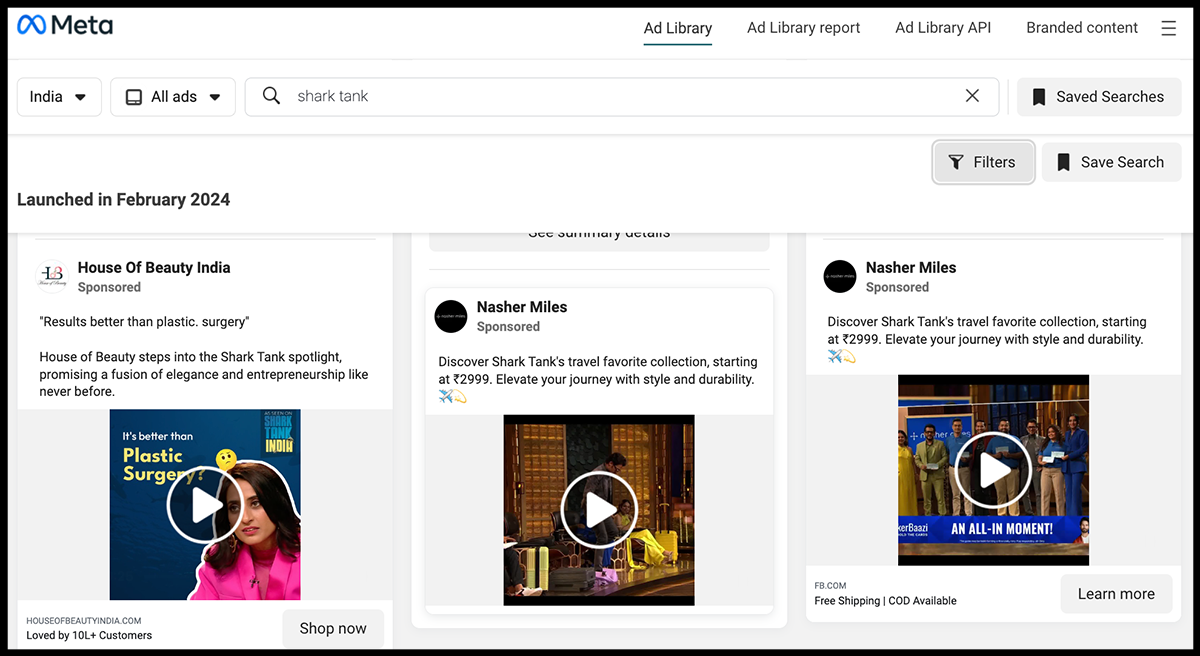Viewport: 1200px width, 656px height.
Task: Open the Ad Library report tab
Action: tap(803, 28)
